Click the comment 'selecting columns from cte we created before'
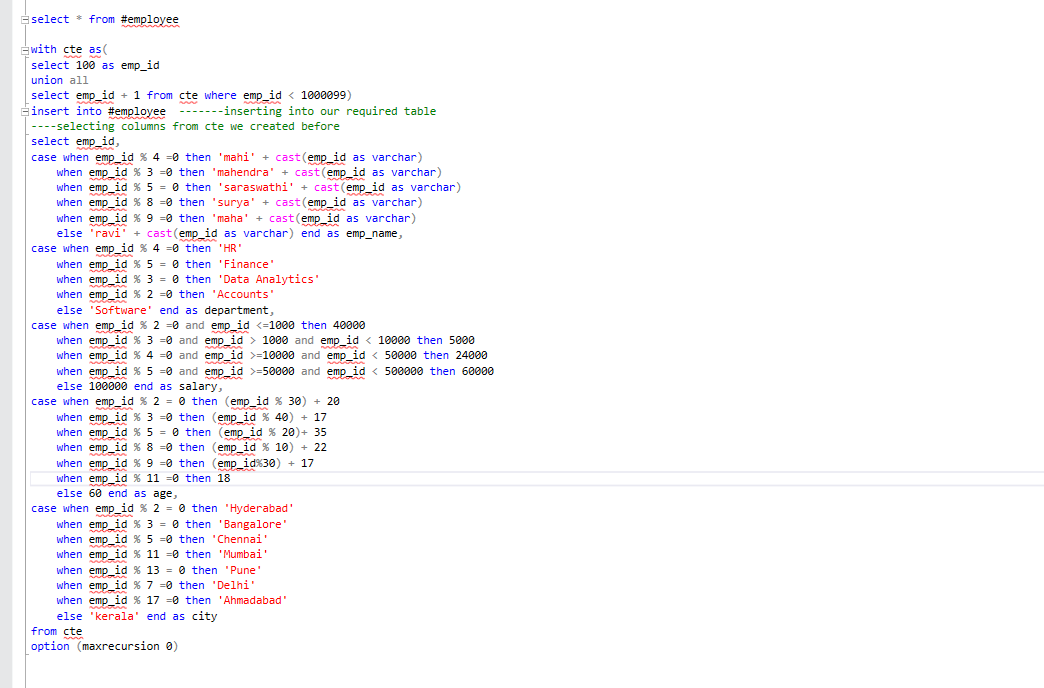This screenshot has height=688, width=1044. coord(185,126)
